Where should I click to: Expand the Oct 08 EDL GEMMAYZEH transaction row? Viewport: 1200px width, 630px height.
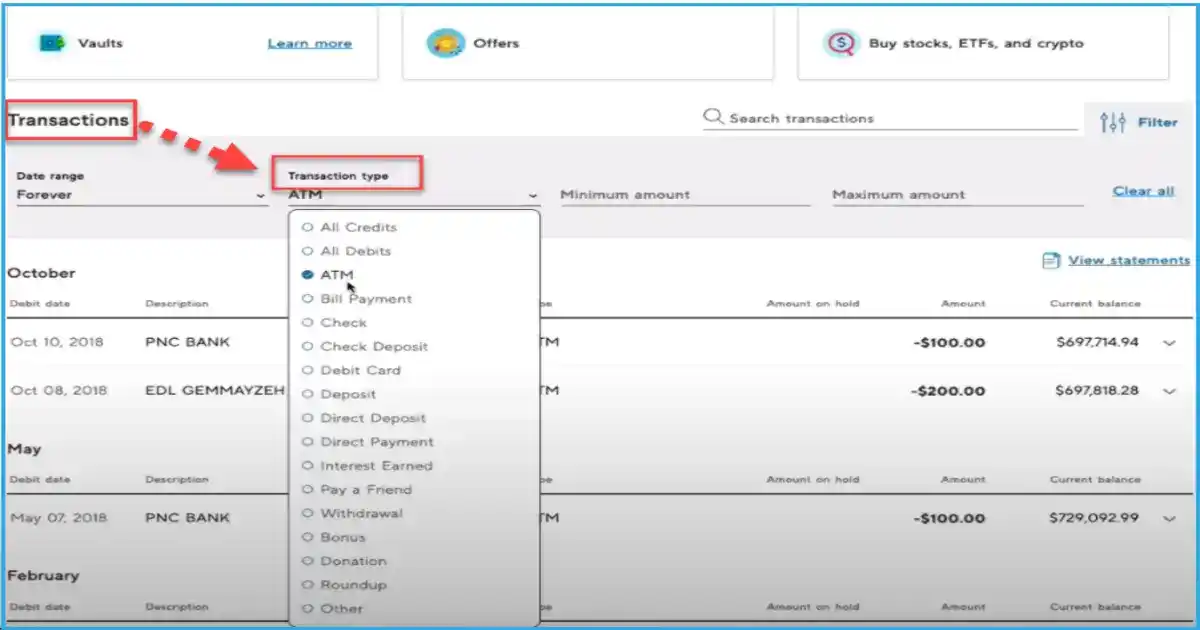(1169, 391)
